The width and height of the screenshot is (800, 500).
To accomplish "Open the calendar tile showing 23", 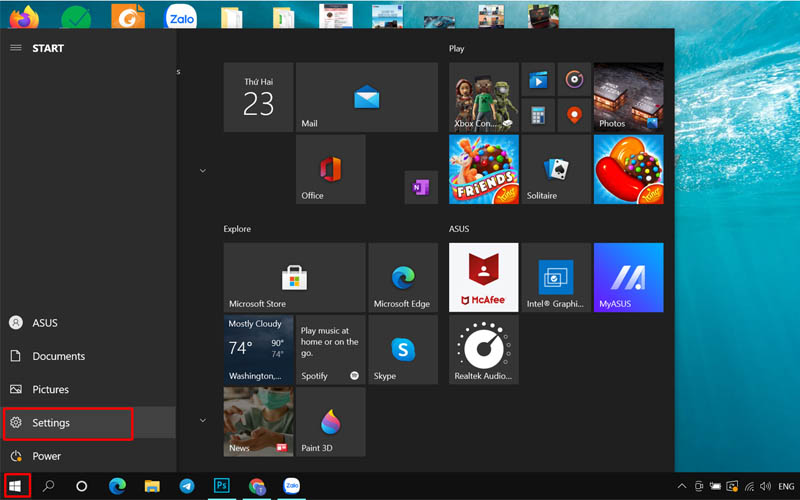I will (258, 98).
